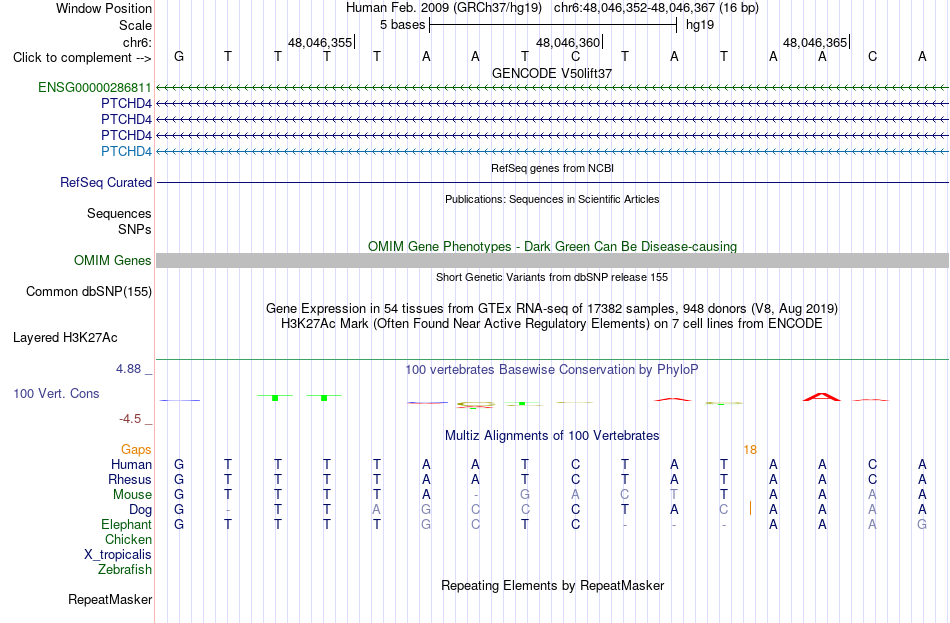
Task: Open the 'RefSeq genes from NCBI' title
Action: pos(552,168)
